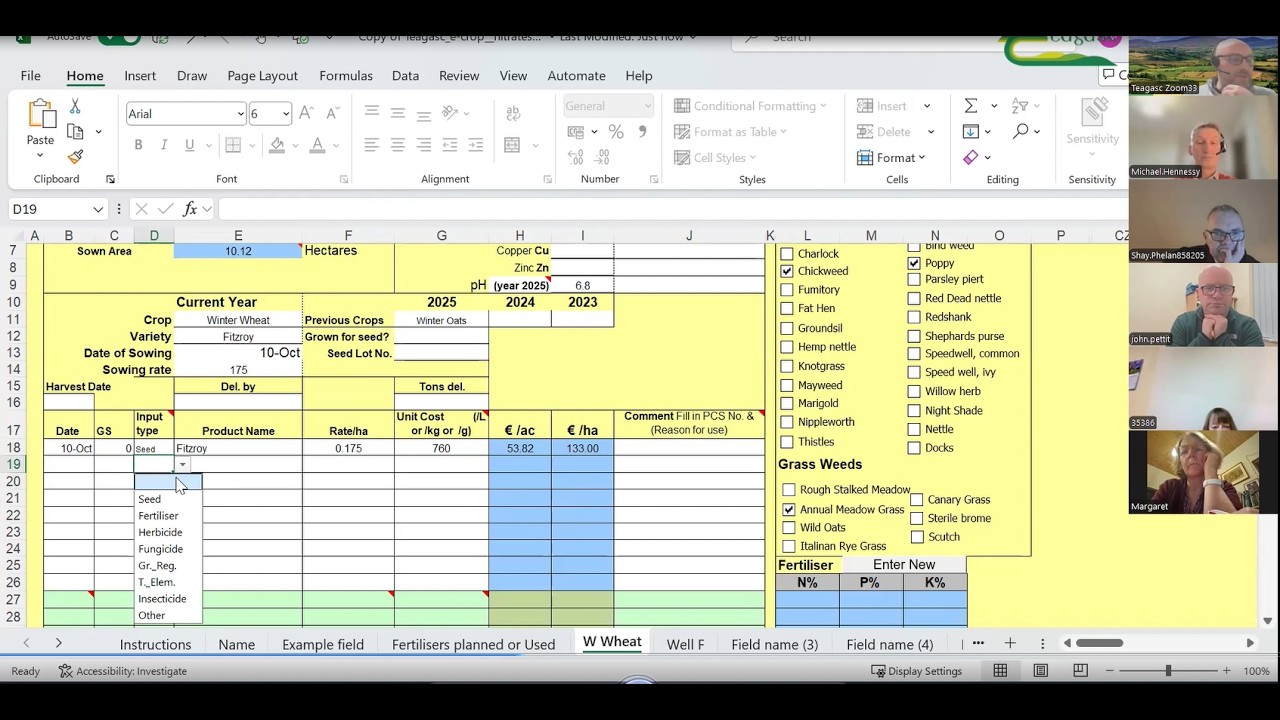Click the Clear eraser icon
This screenshot has height=720, width=1280.
970,157
